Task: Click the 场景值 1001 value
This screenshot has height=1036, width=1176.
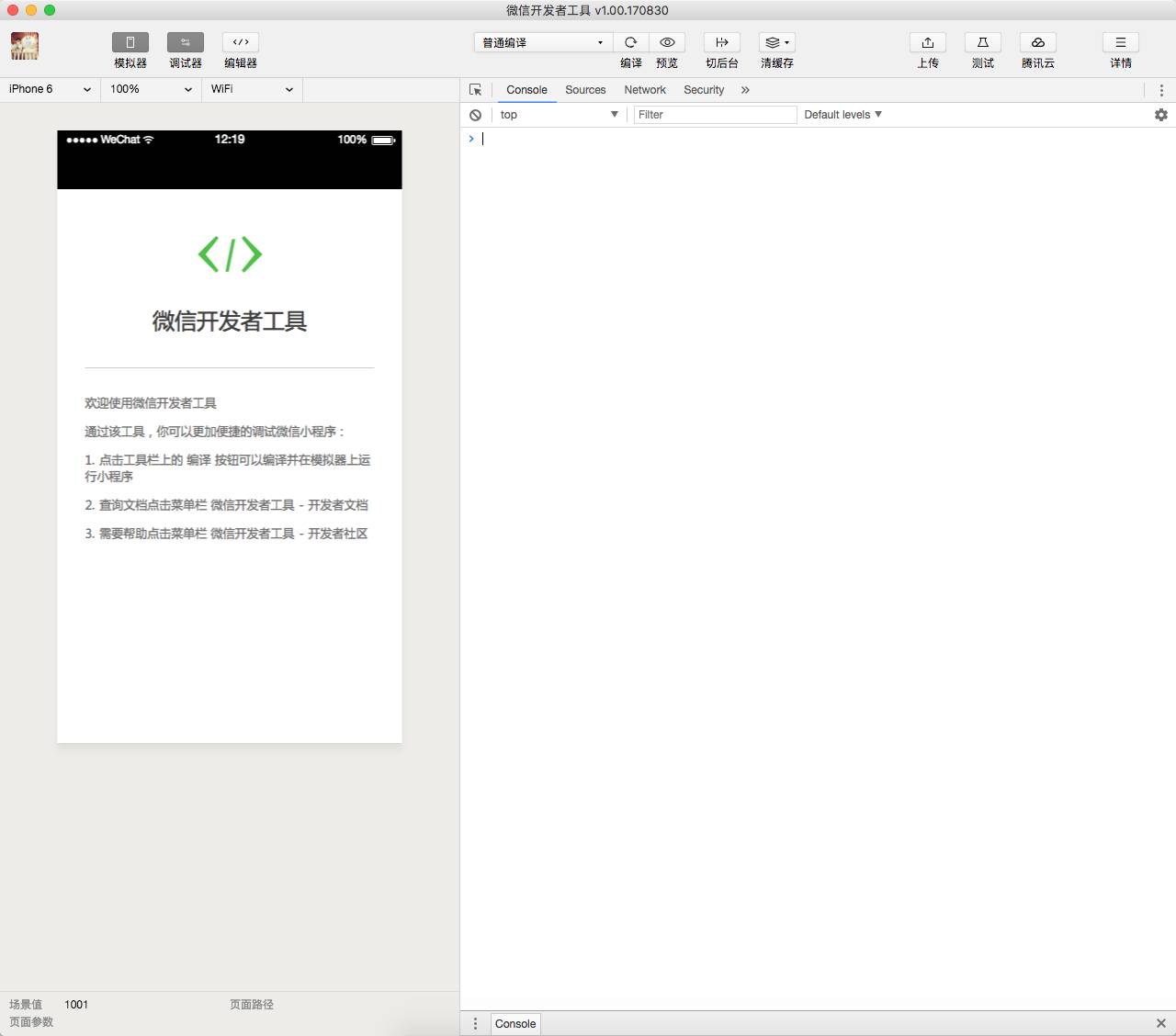Action: [76, 1005]
